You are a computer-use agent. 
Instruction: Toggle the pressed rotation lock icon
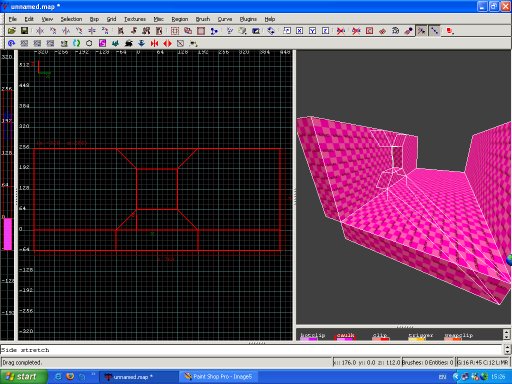[434, 31]
